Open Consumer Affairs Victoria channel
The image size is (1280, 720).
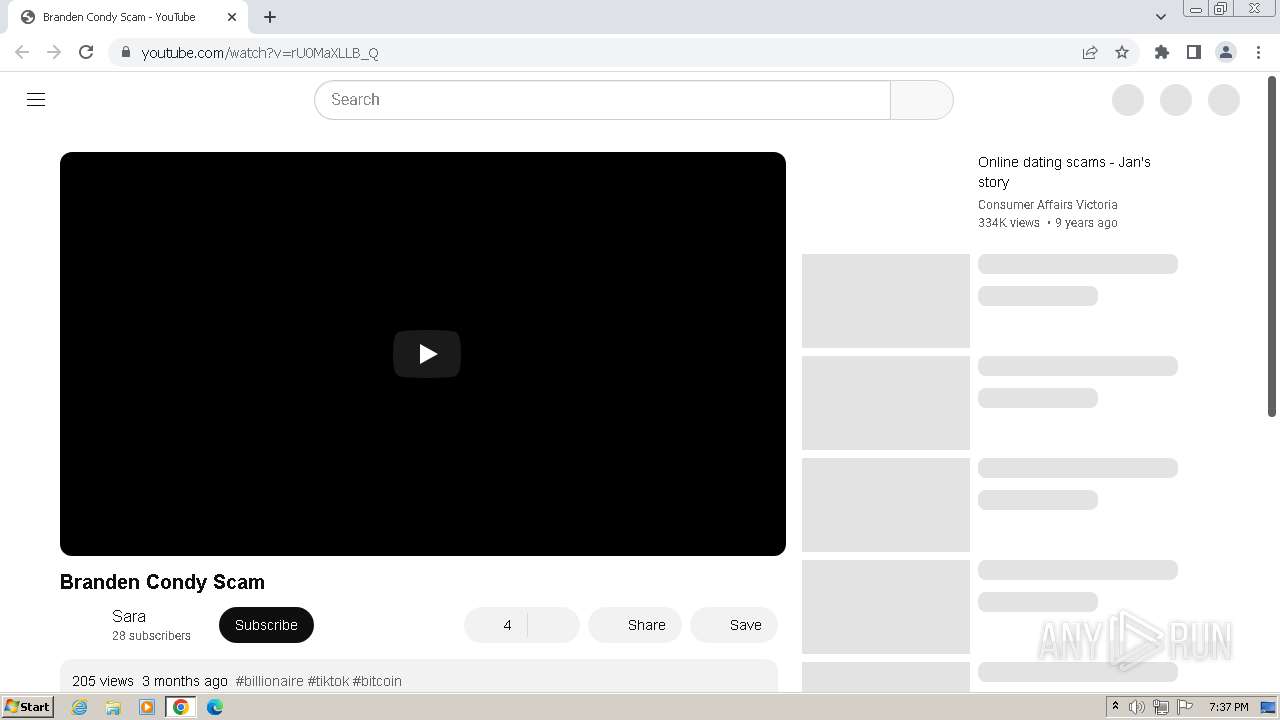(x=1048, y=205)
